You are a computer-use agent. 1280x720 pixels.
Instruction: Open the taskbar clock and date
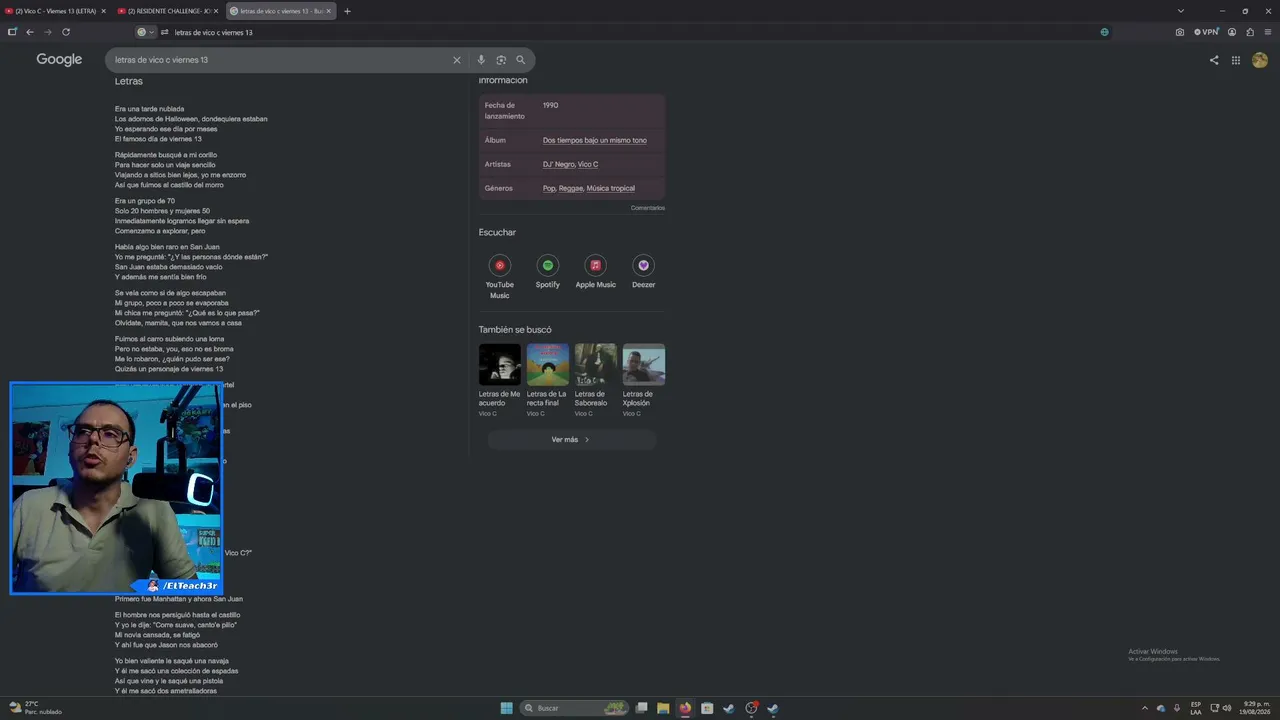1256,708
